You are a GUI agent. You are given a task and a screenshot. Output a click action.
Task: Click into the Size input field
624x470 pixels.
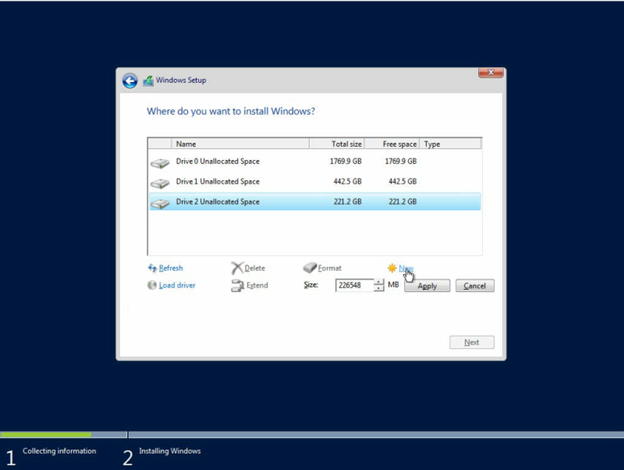point(354,285)
